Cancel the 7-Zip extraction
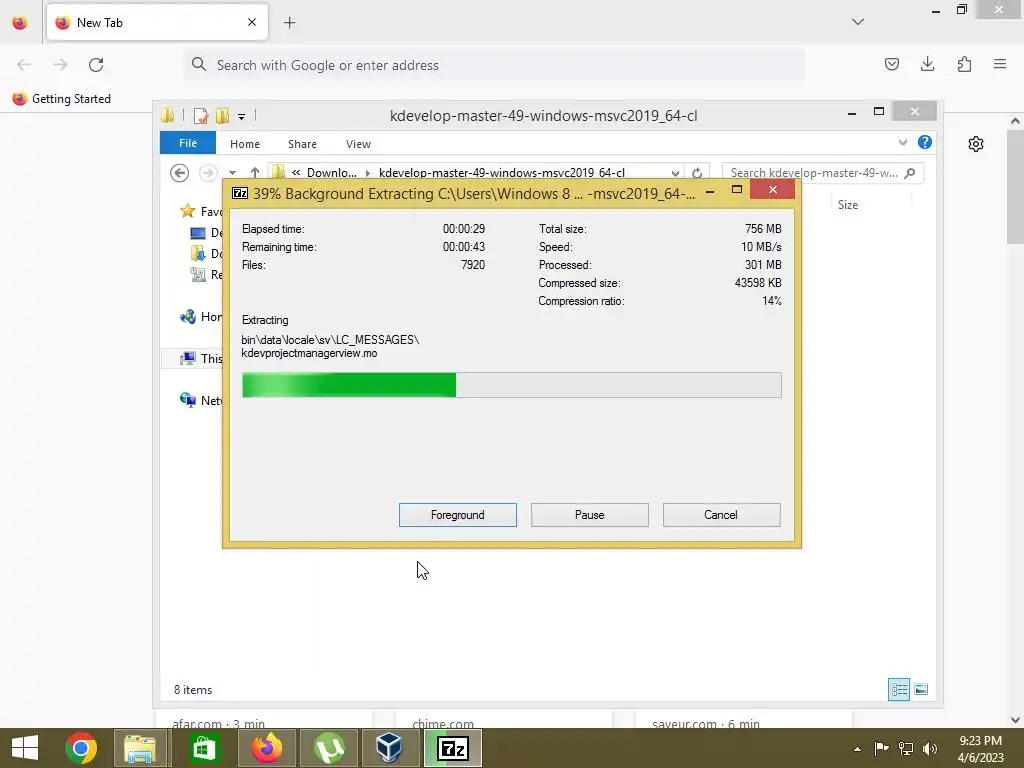 721,515
